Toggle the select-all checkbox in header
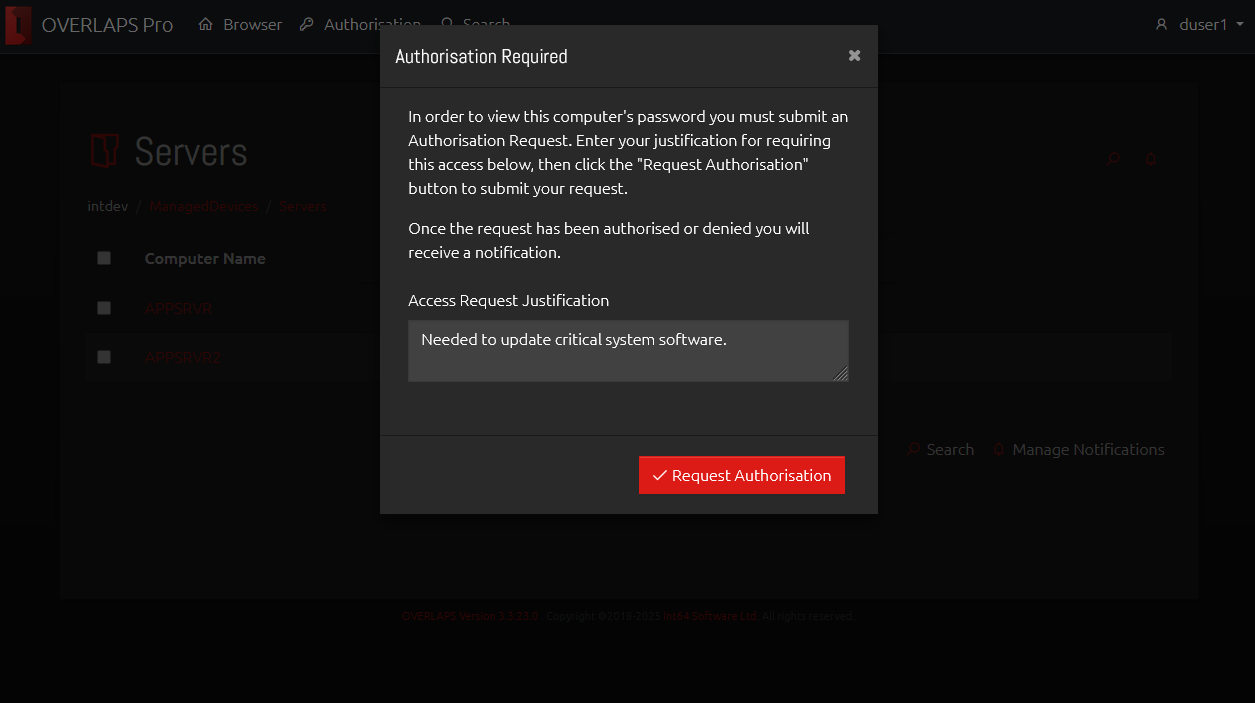This screenshot has height=703, width=1255. 104,258
